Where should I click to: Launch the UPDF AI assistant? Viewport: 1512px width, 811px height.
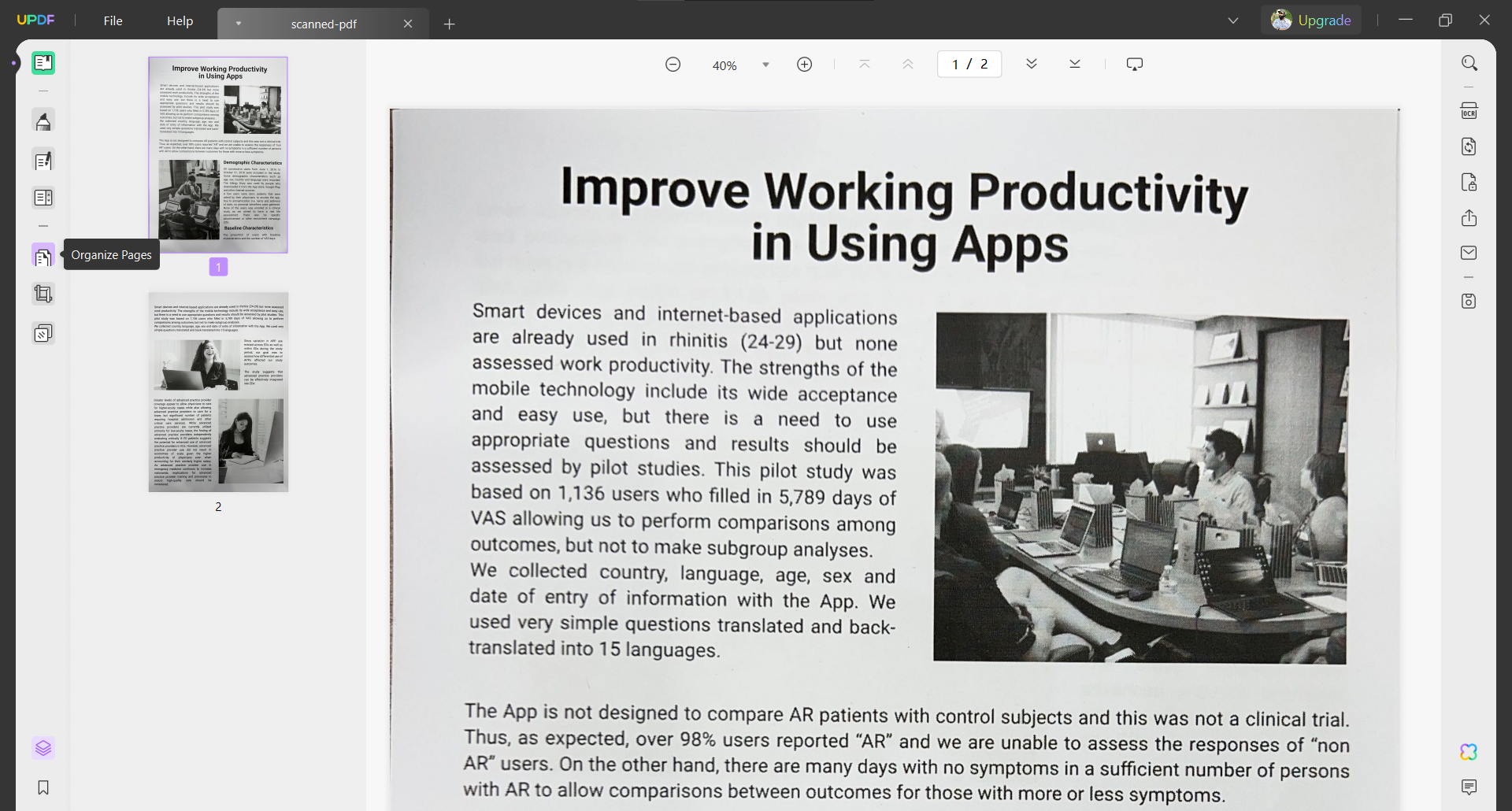coord(1469,752)
